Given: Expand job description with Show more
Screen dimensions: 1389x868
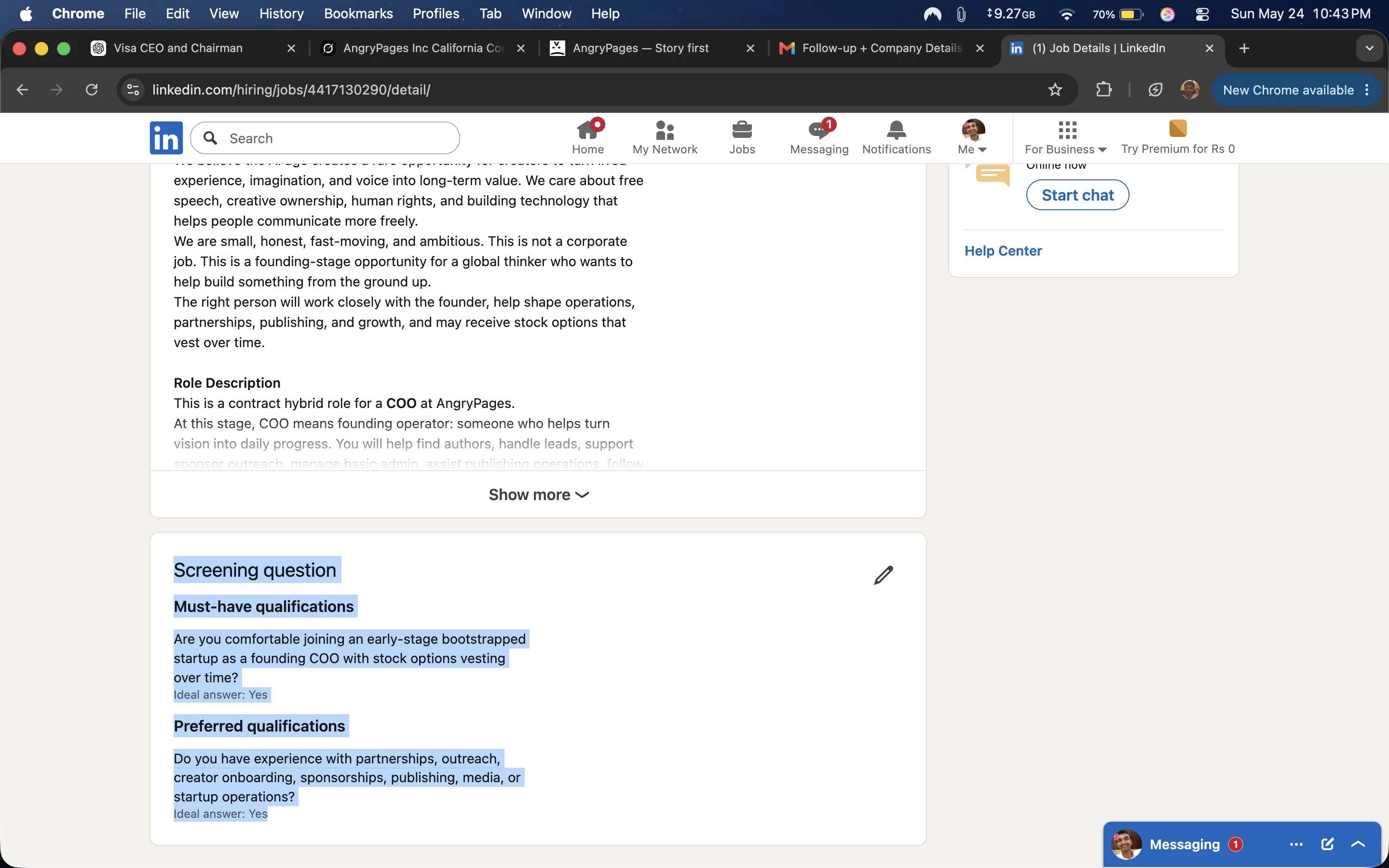Looking at the screenshot, I should click(x=538, y=494).
